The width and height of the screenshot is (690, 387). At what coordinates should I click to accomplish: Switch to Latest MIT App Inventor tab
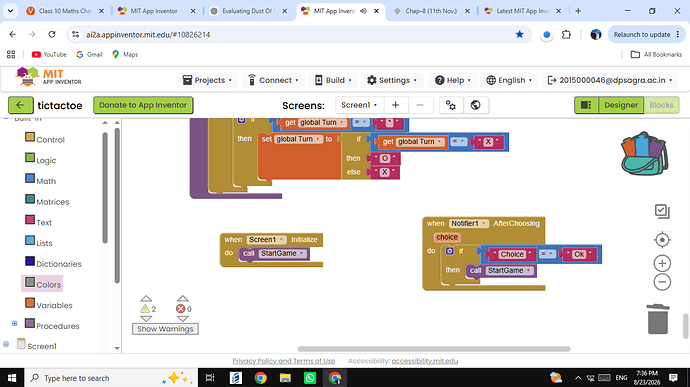click(522, 11)
